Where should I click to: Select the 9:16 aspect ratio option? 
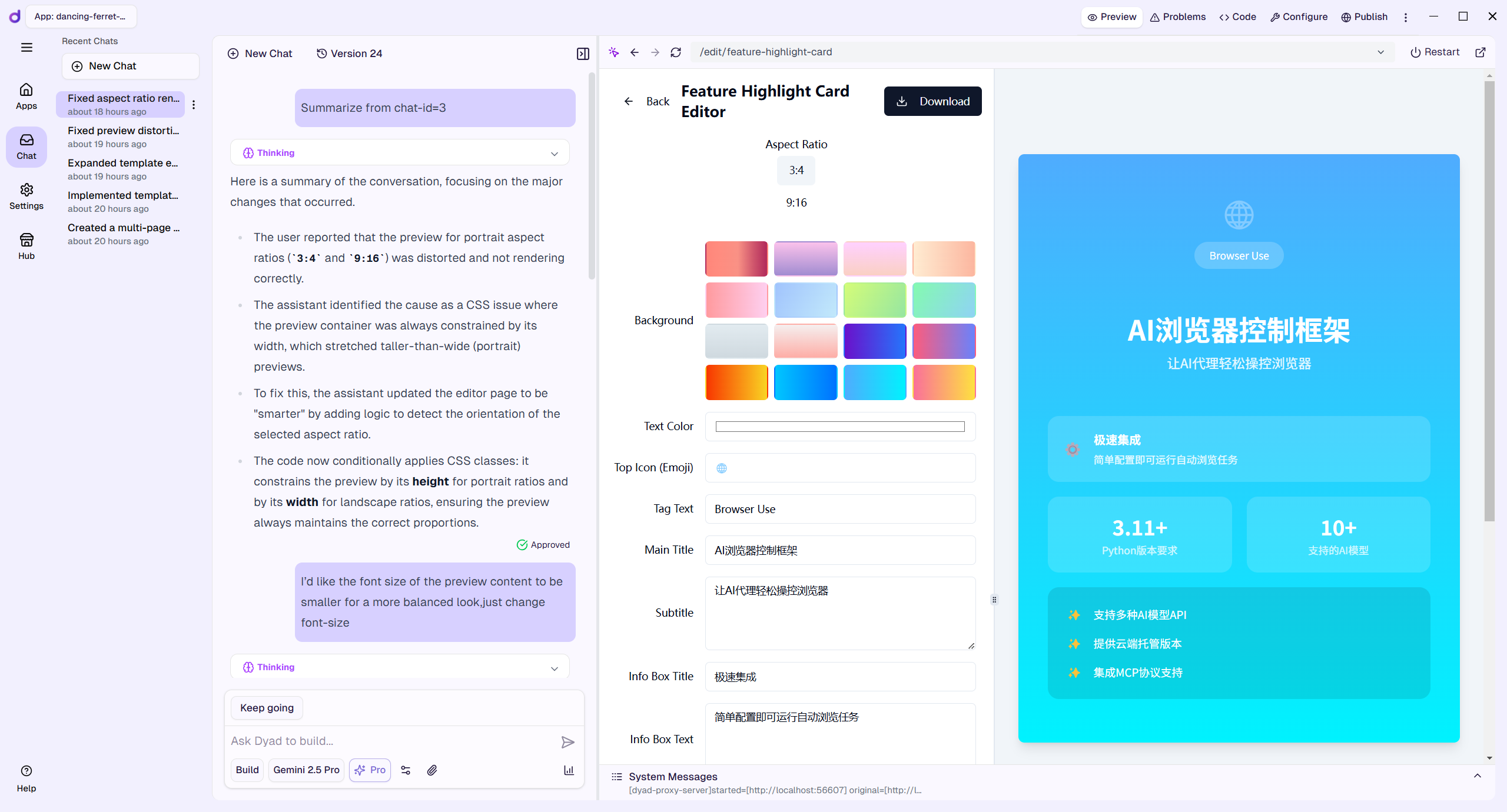796,202
